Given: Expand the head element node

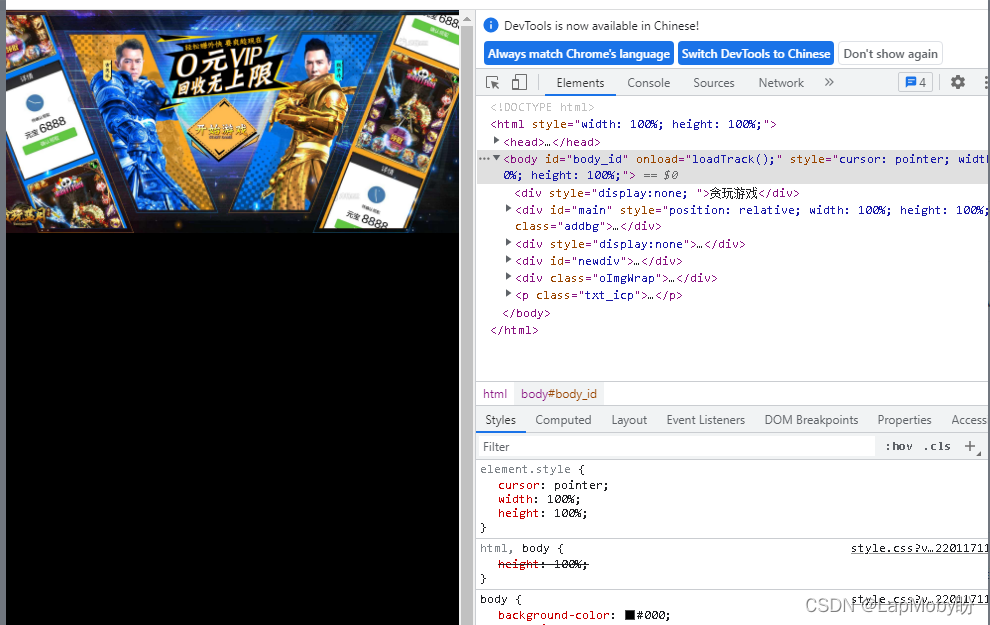Looking at the screenshot, I should coord(496,141).
